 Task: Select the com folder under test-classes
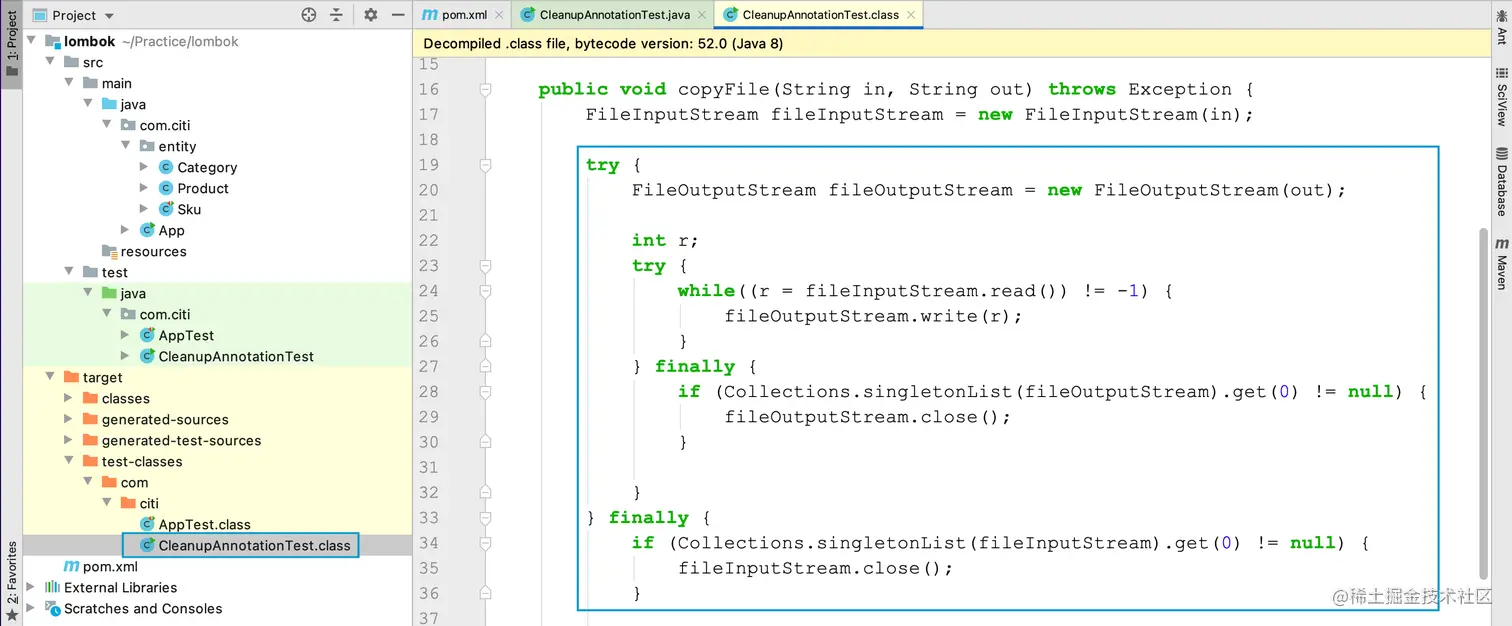pyautogui.click(x=134, y=482)
